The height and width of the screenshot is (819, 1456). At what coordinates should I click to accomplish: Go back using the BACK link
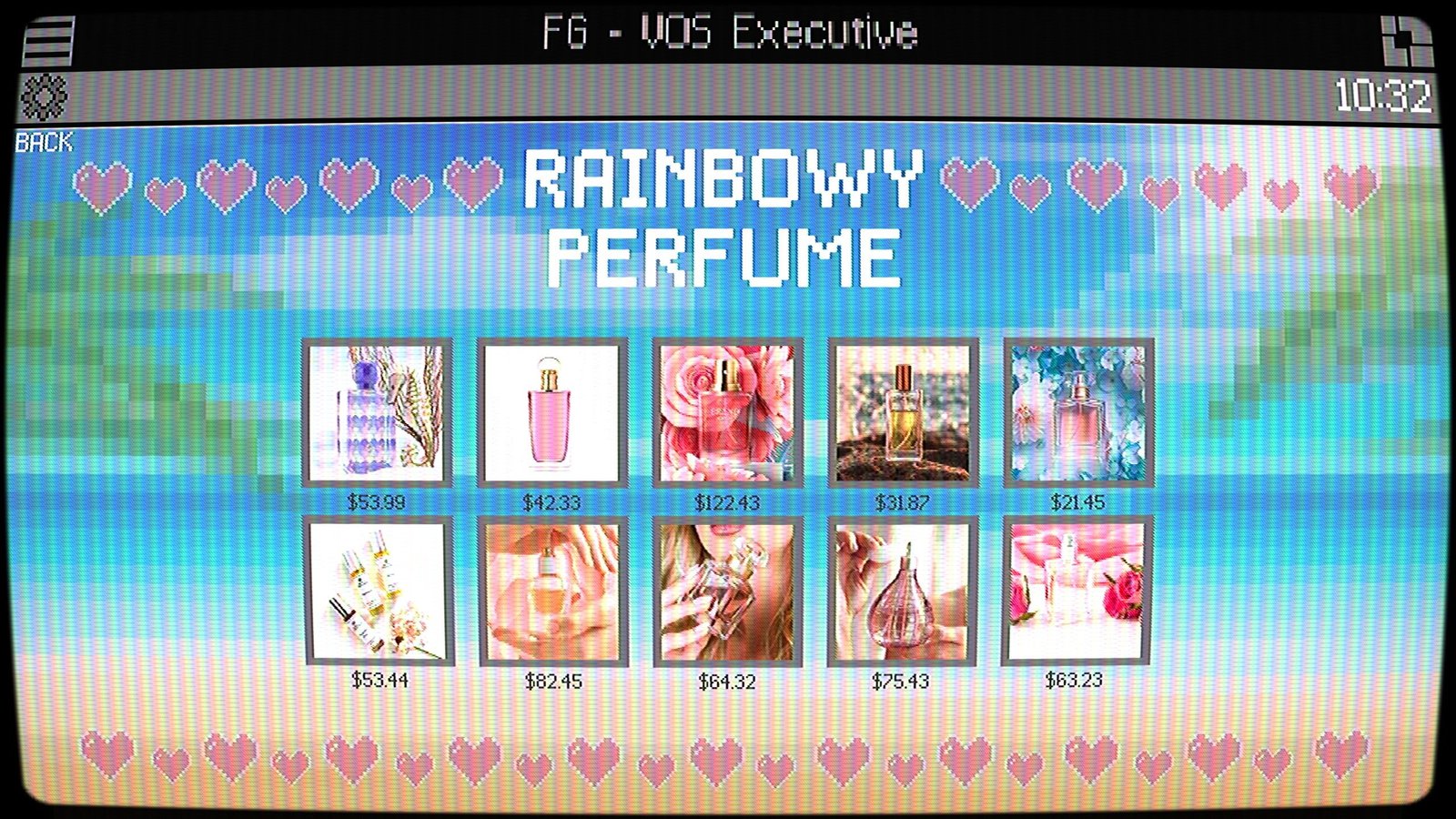44,143
